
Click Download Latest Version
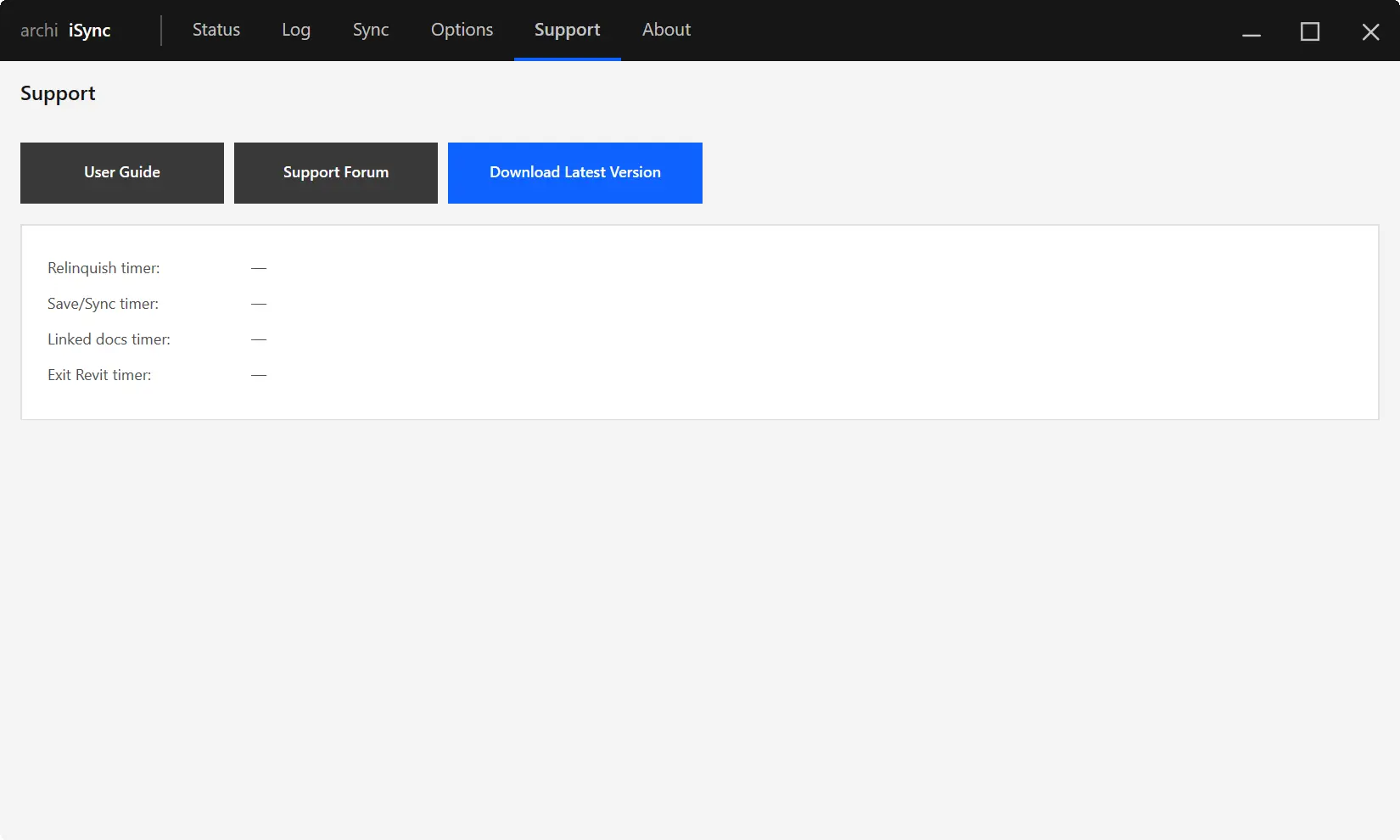574,172
